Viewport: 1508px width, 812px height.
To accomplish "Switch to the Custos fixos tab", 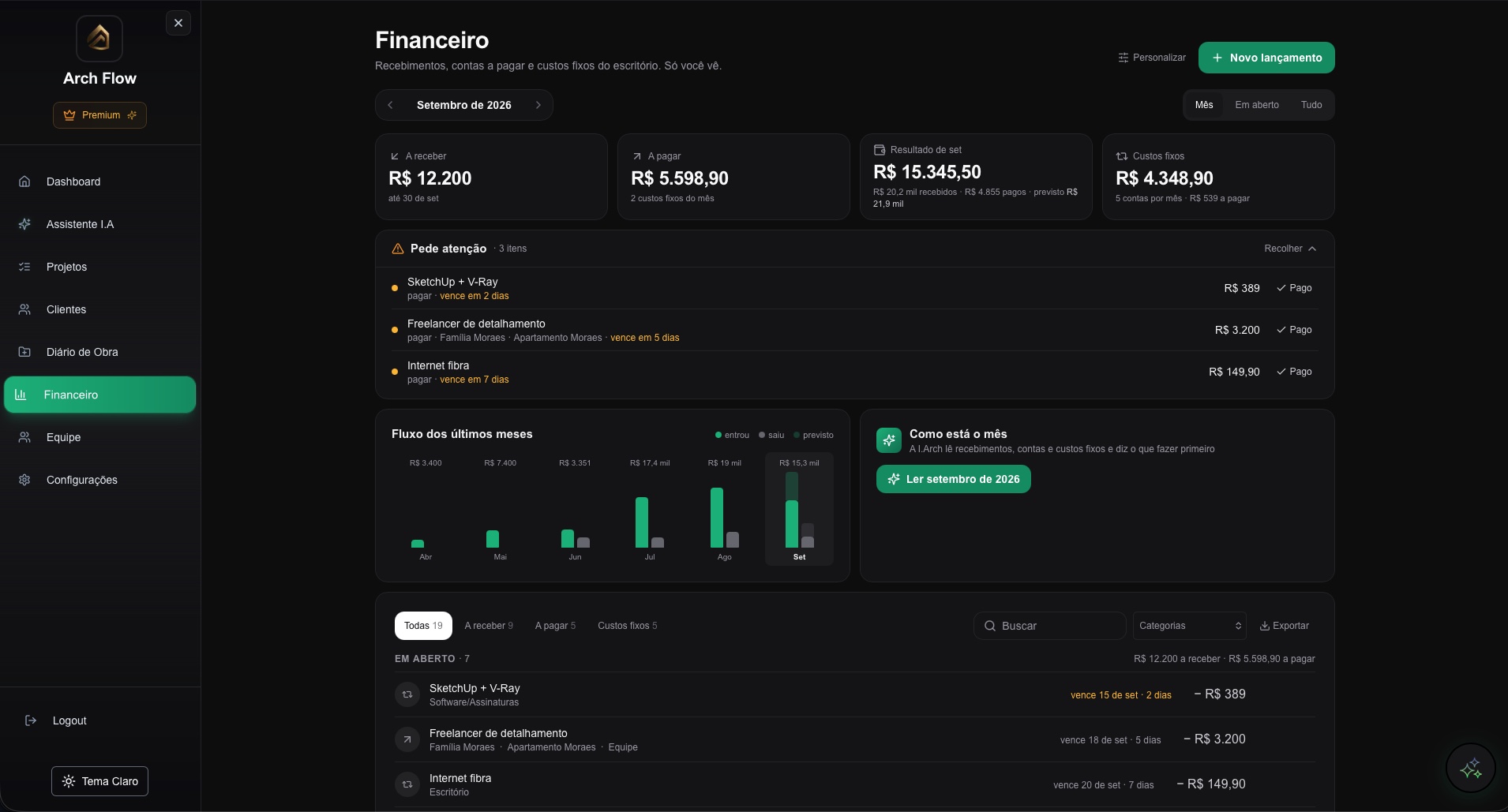I will tap(627, 626).
